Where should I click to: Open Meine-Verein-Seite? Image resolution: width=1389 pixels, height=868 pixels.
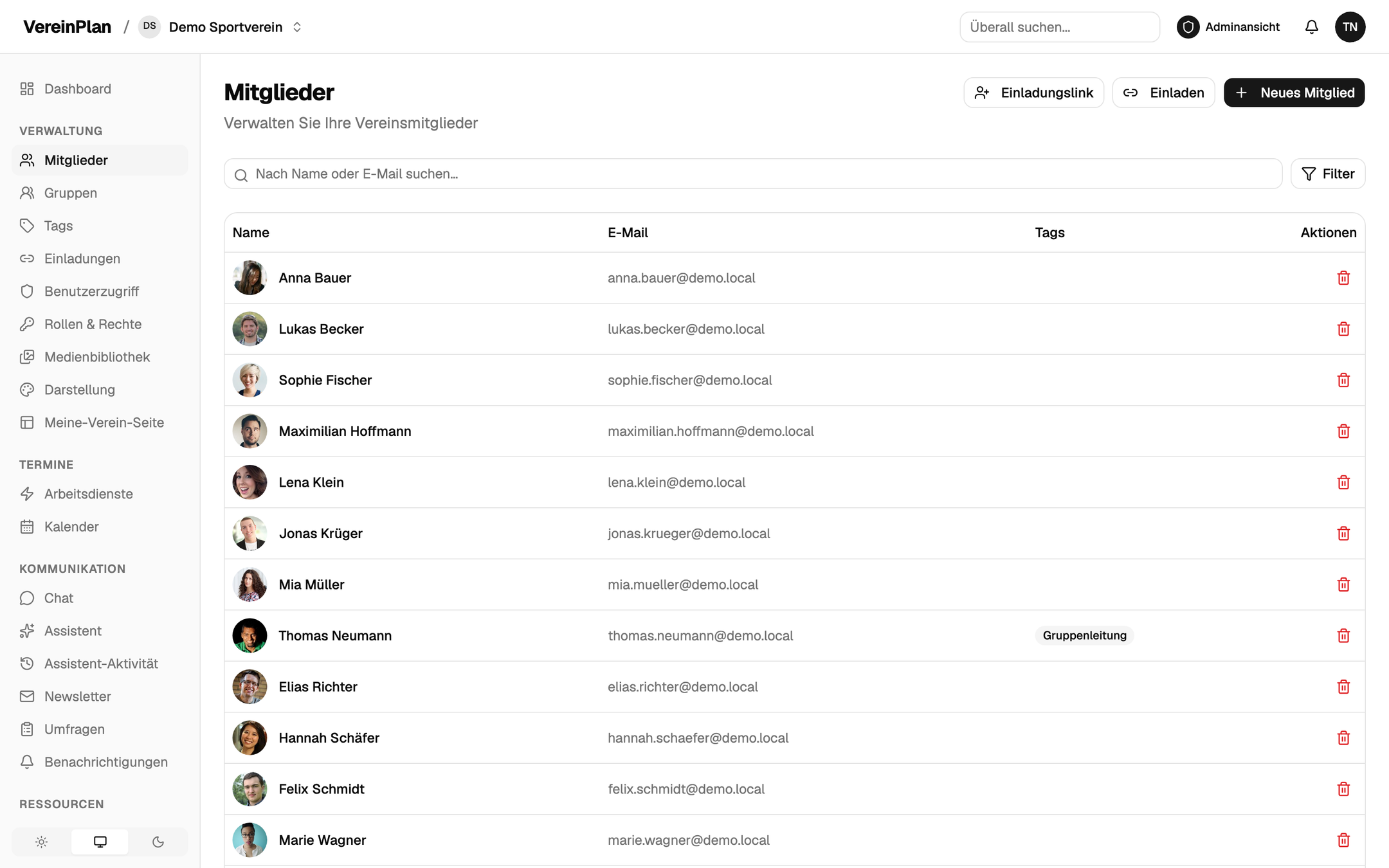coord(100,422)
